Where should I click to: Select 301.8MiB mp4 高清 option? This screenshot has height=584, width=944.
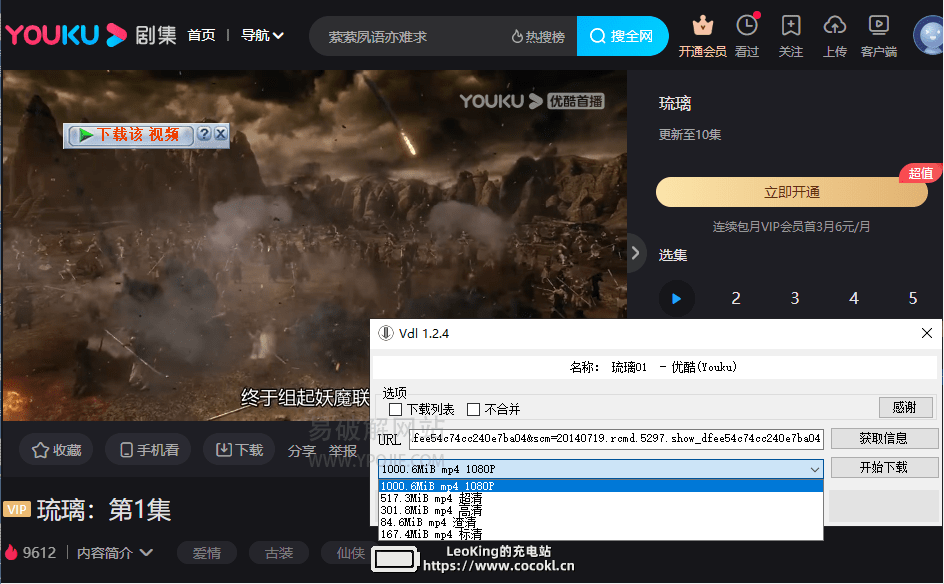(x=600, y=511)
